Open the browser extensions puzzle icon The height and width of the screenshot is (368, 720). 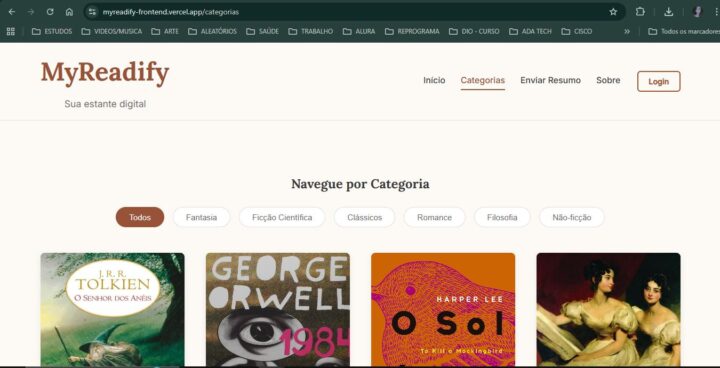[640, 12]
